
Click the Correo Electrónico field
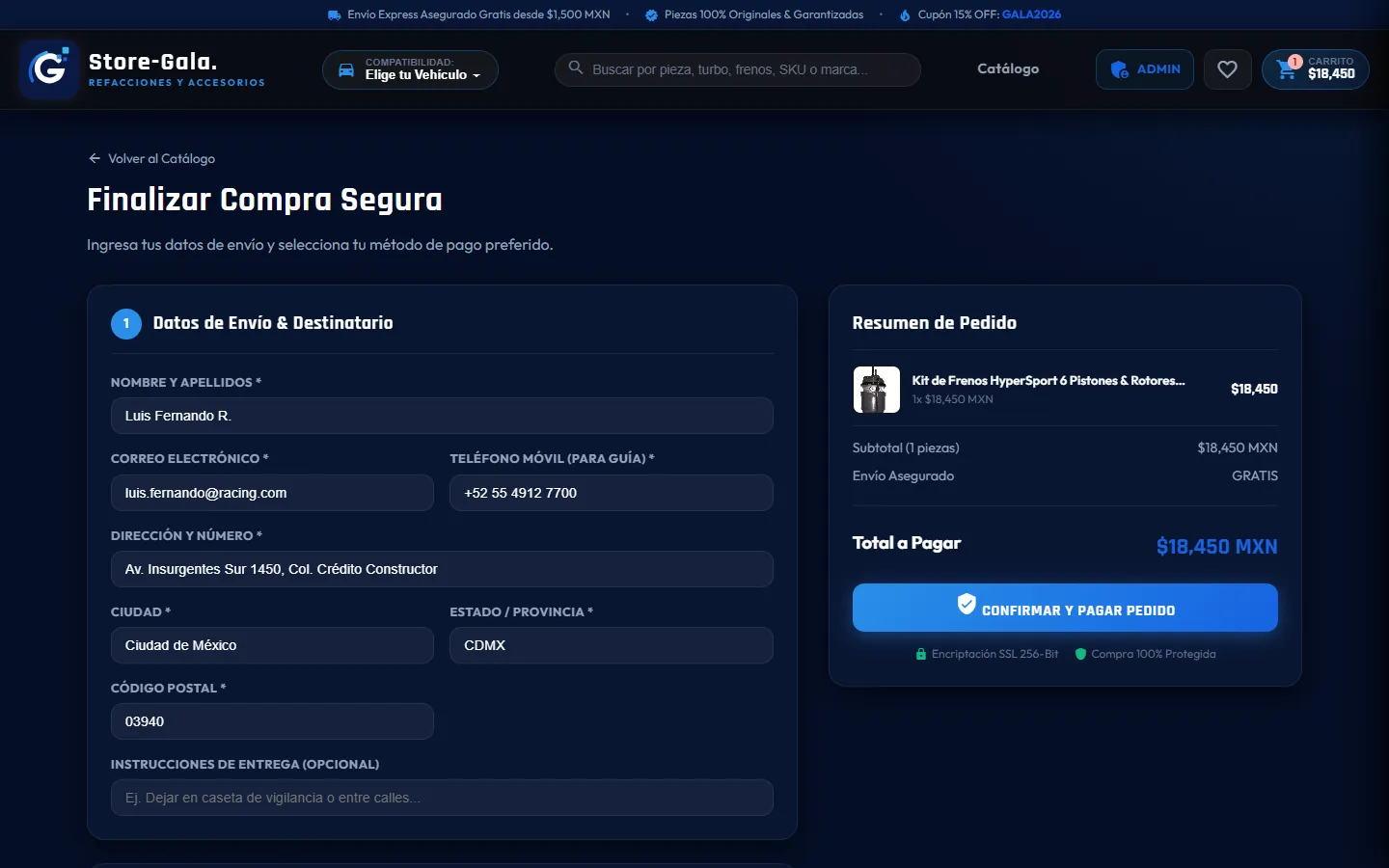[x=272, y=493]
